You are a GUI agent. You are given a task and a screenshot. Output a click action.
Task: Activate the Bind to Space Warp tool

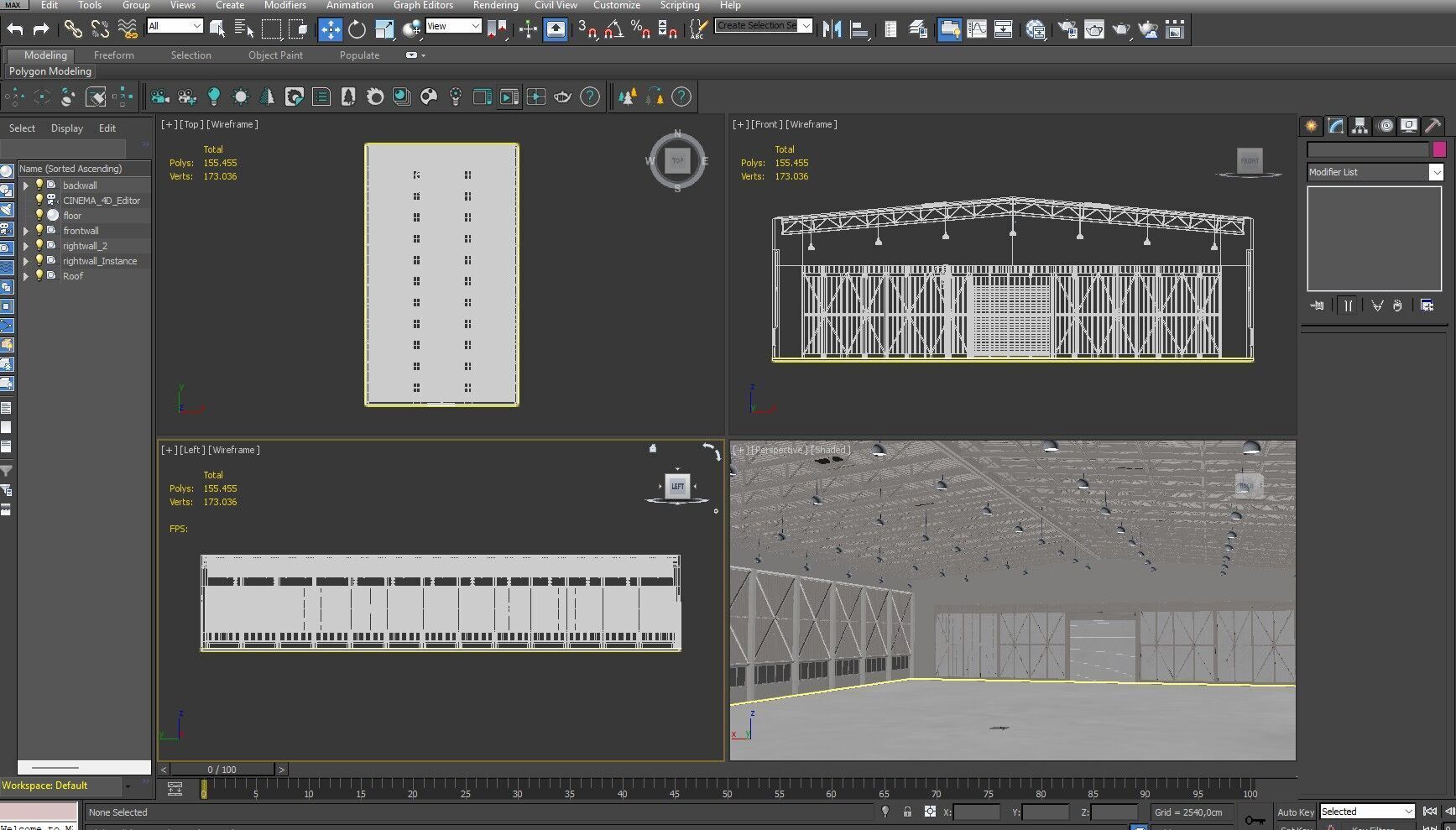coord(128,29)
